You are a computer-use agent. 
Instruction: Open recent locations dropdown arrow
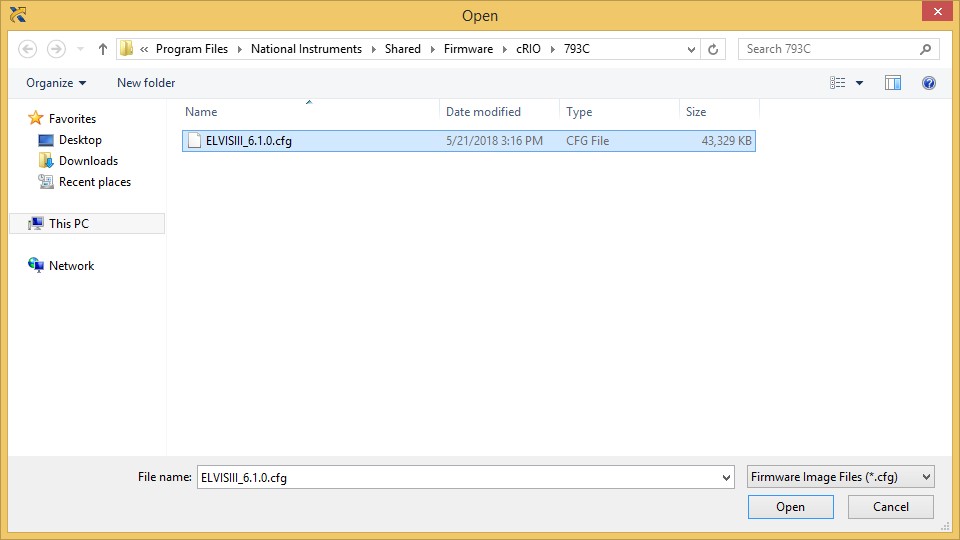pos(80,49)
